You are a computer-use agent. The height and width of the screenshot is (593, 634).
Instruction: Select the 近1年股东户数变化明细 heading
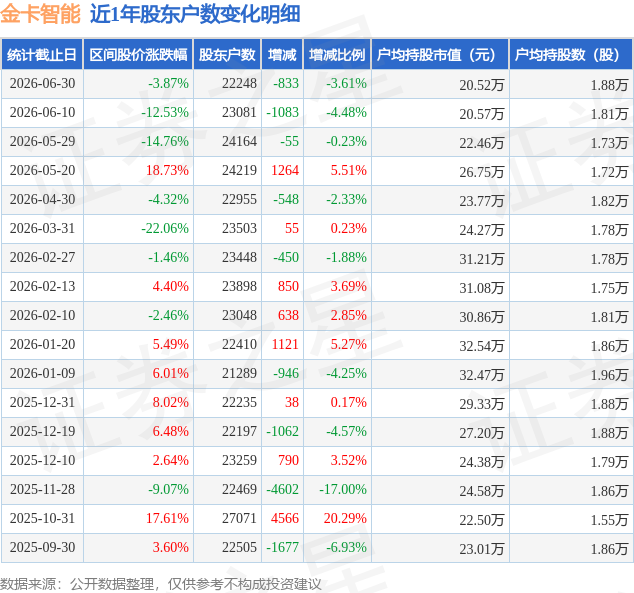195,14
